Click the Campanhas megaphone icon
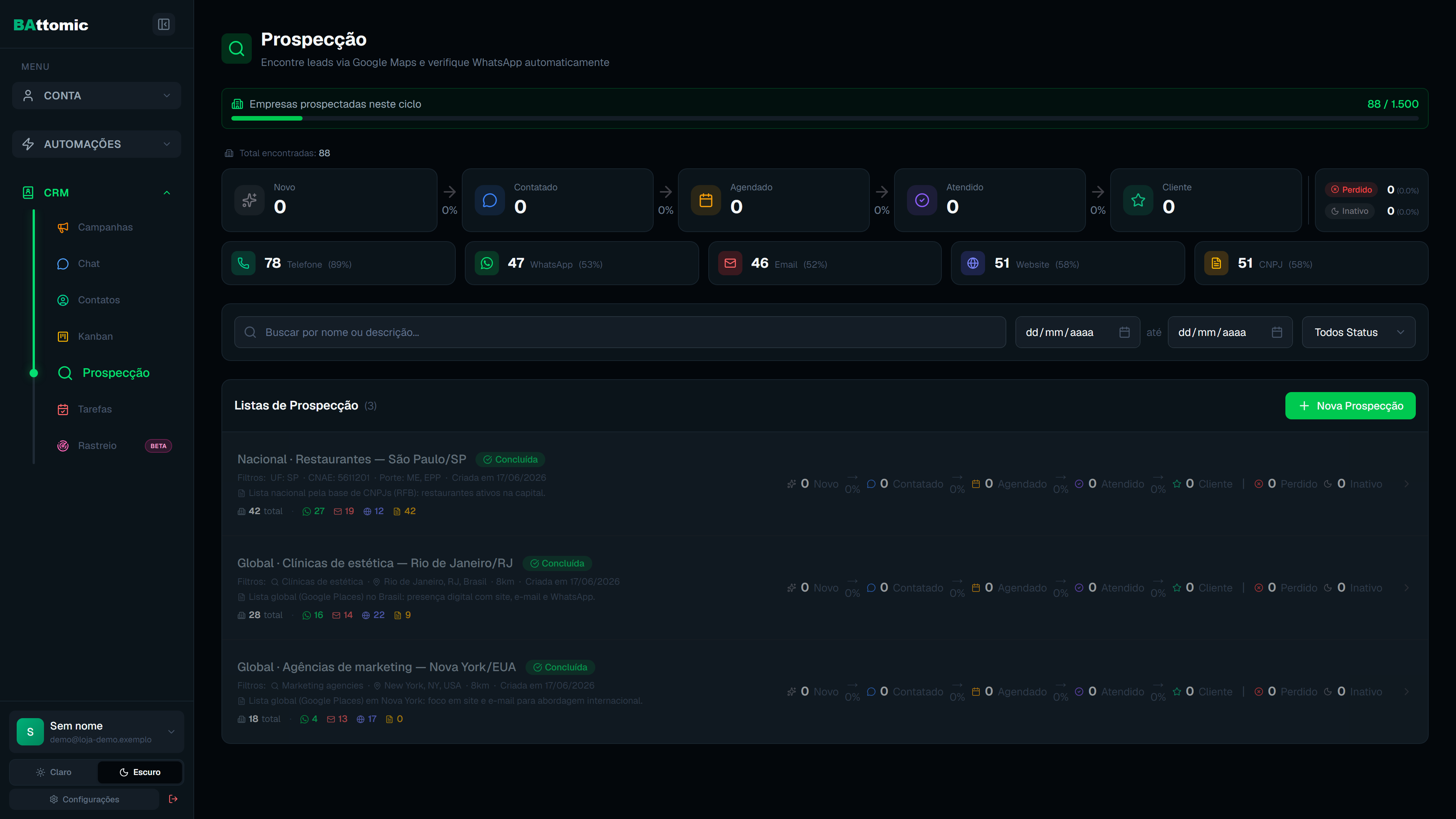 (x=63, y=227)
